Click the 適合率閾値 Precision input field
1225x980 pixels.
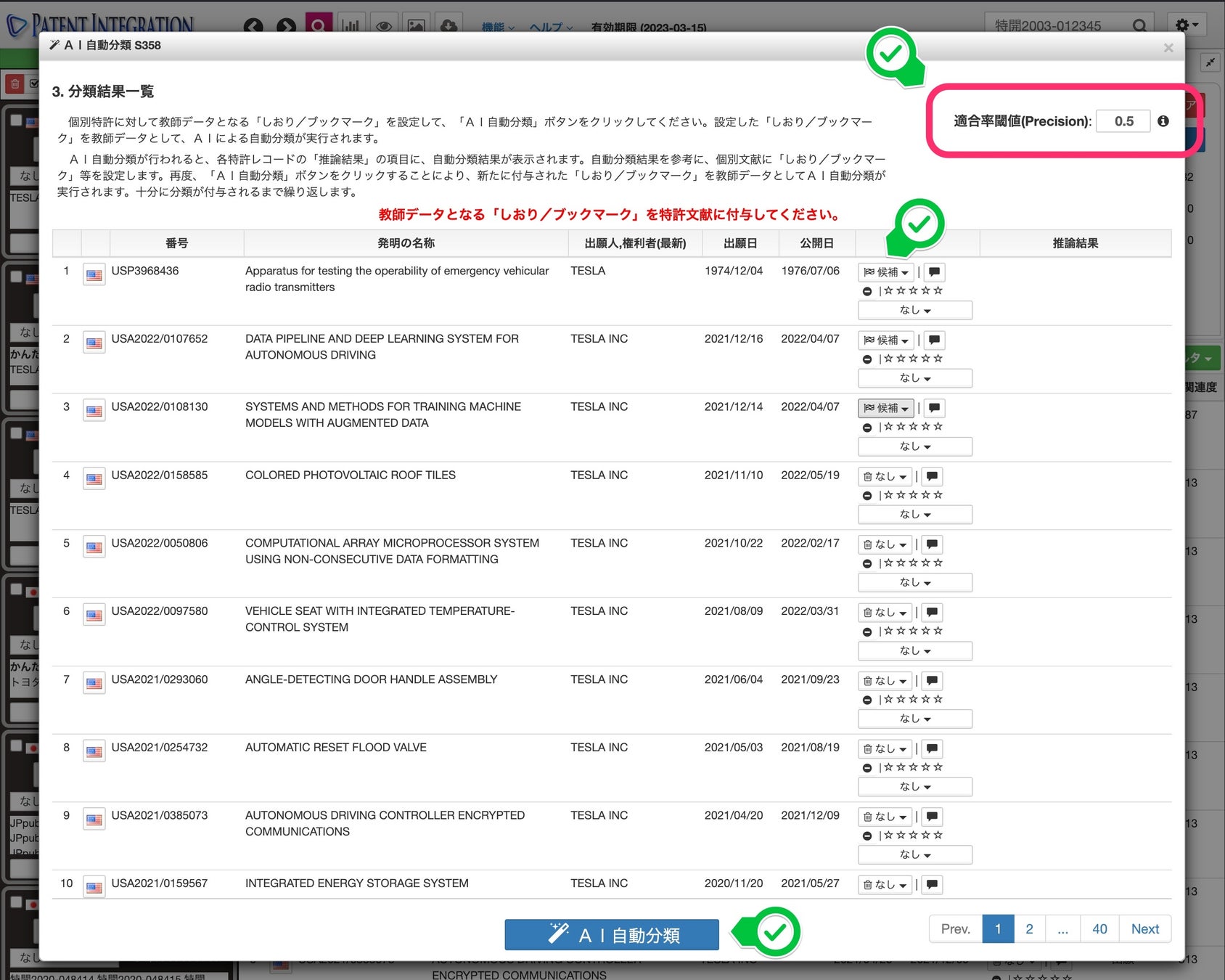coord(1123,121)
